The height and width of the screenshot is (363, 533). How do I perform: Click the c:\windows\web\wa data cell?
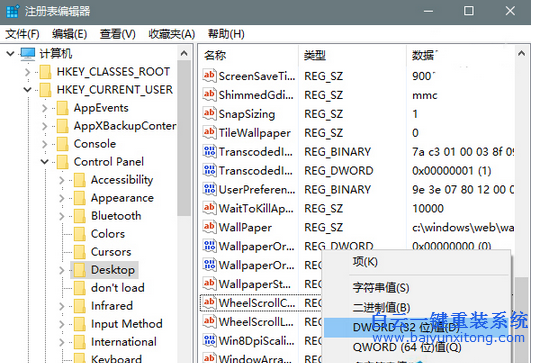(463, 227)
